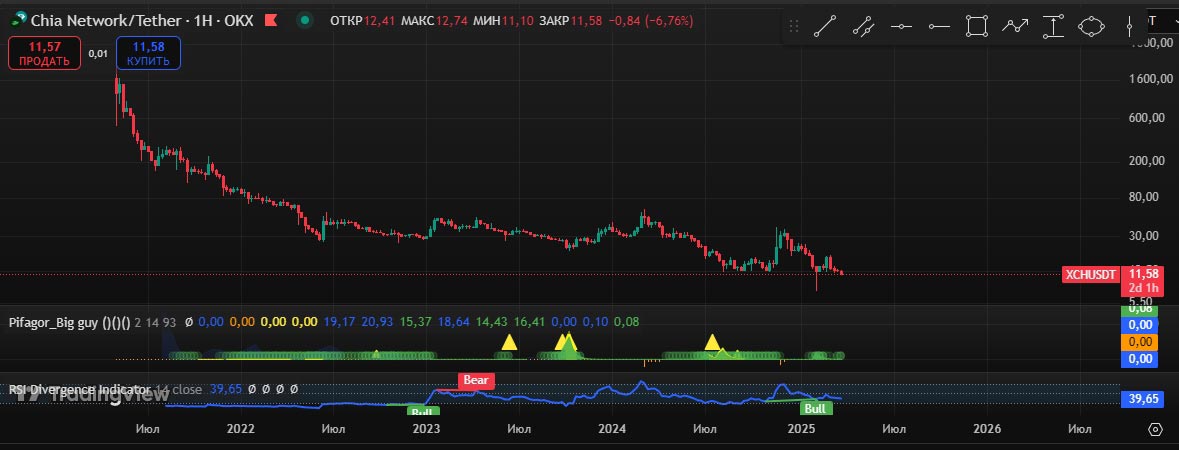Viewport: 1179px width, 450px height.
Task: Click the orange 0,00 scale label
Action: click(1140, 342)
